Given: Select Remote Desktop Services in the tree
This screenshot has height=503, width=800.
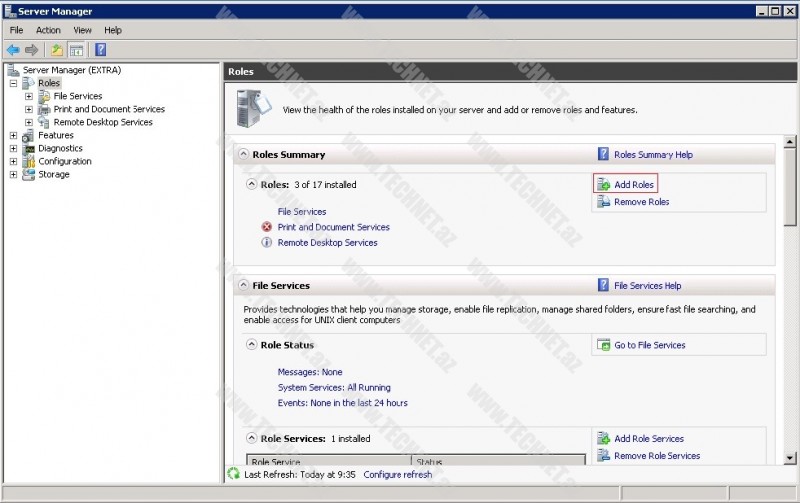Looking at the screenshot, I should pyautogui.click(x=103, y=122).
